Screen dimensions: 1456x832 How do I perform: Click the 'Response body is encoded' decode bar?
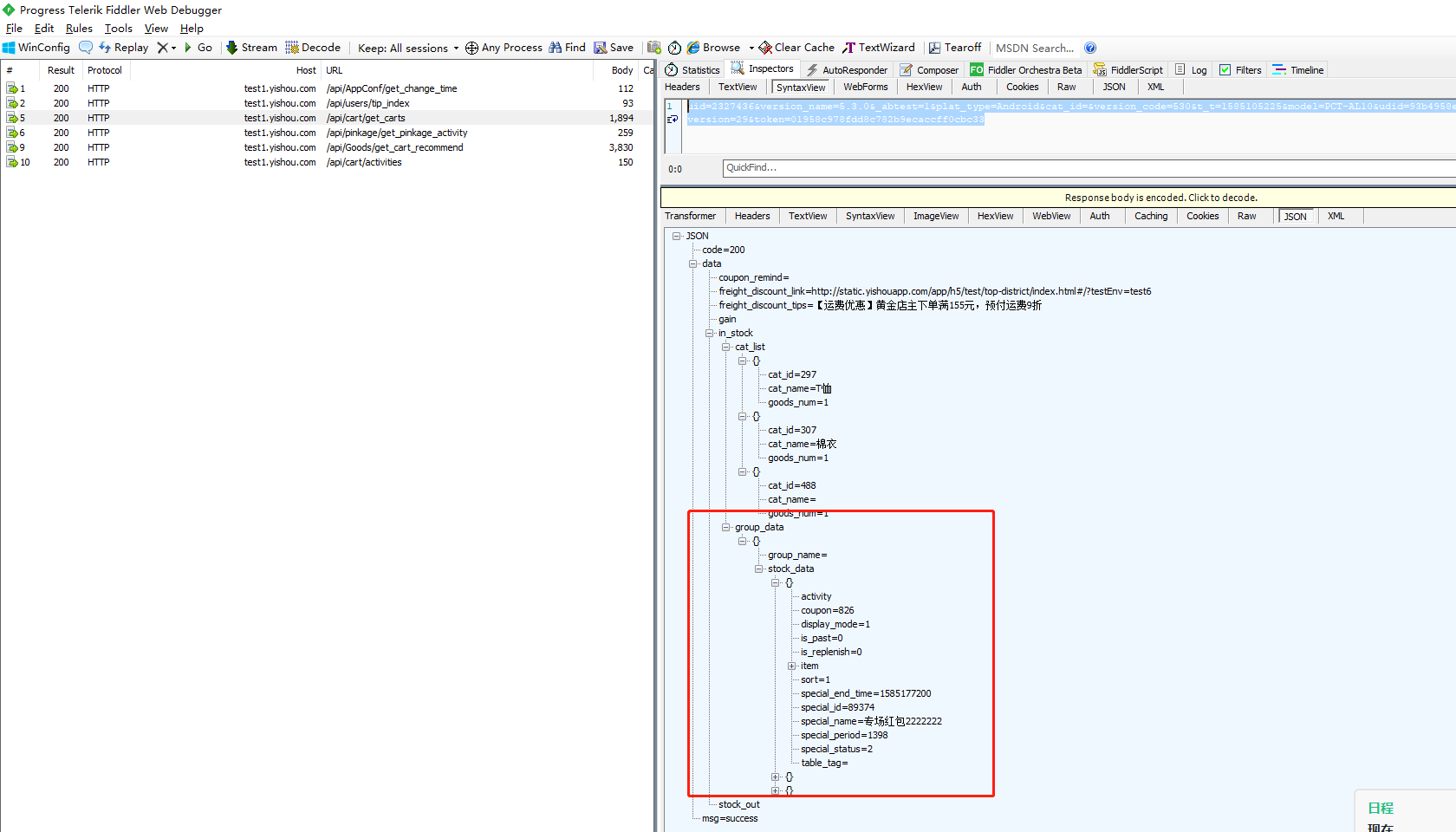tap(1058, 198)
